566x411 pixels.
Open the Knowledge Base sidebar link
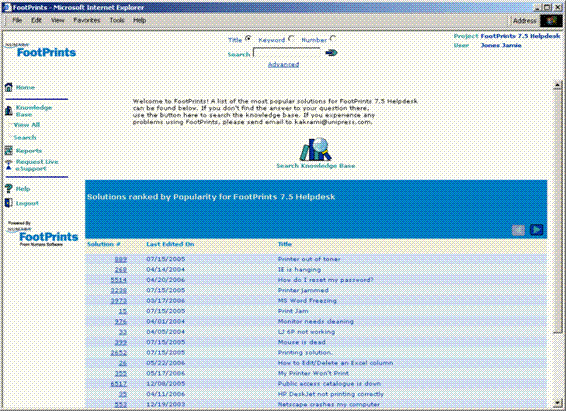coord(34,111)
